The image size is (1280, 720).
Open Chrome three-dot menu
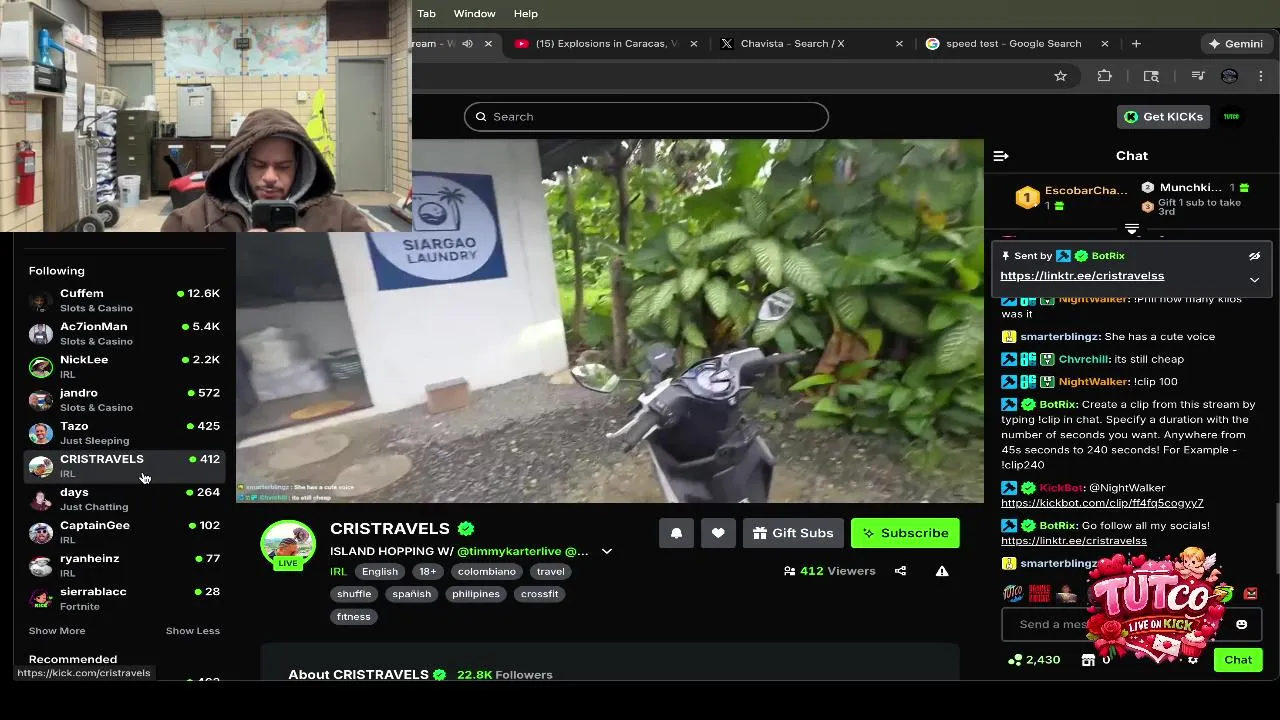[x=1261, y=76]
